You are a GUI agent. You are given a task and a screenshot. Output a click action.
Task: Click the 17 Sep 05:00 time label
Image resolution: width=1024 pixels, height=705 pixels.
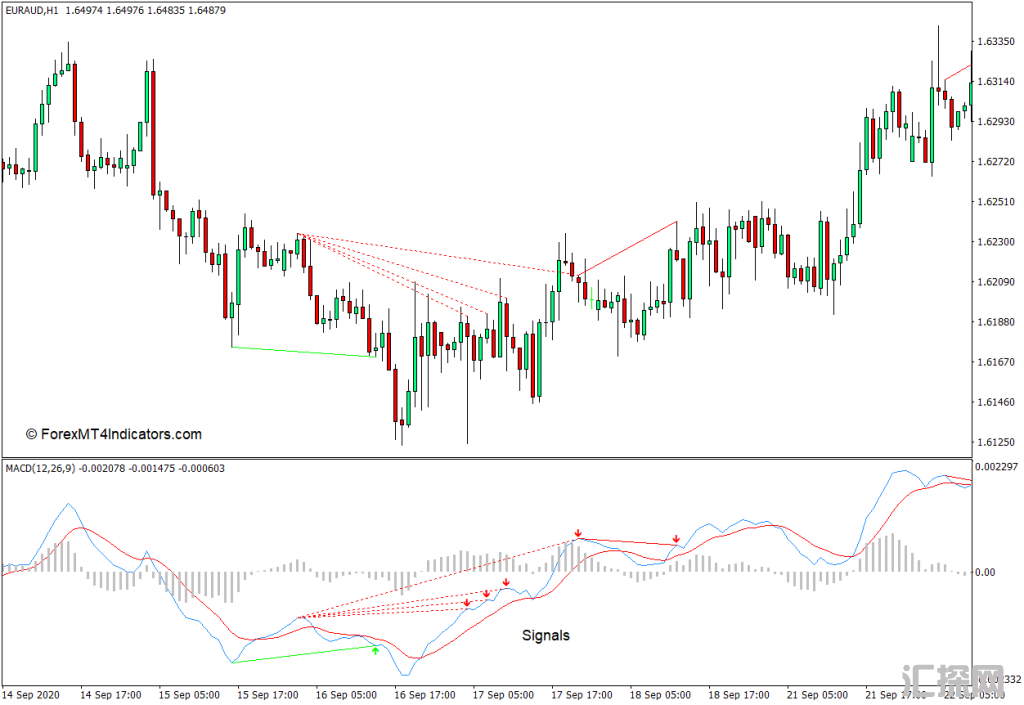click(x=503, y=695)
